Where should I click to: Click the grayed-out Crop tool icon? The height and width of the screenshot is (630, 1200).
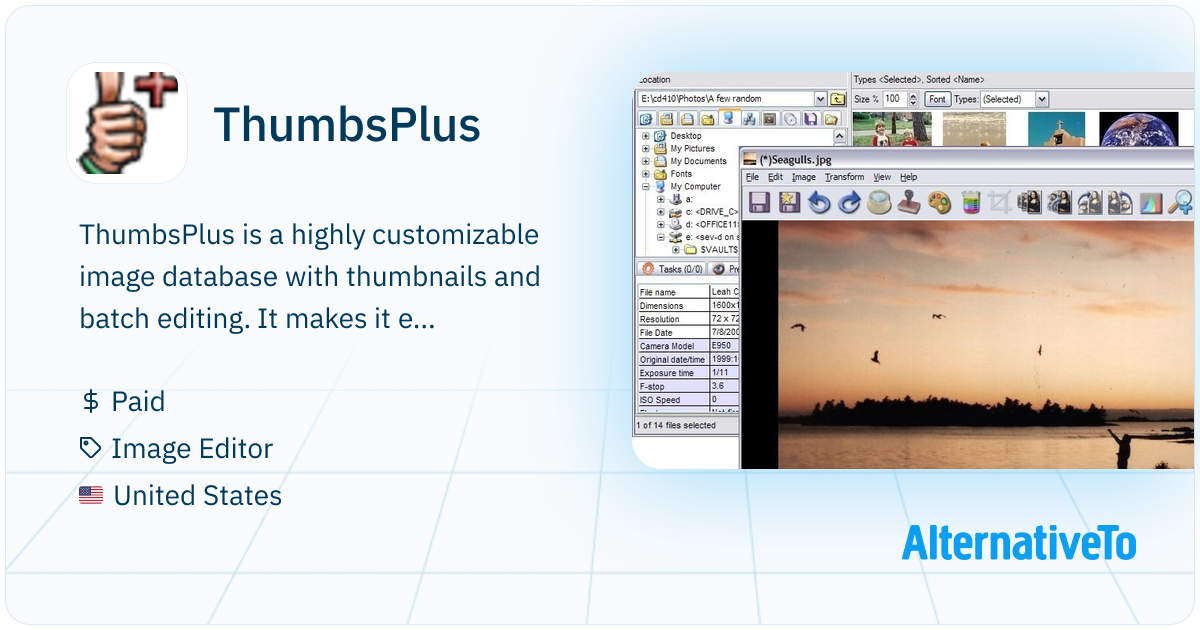[x=999, y=202]
